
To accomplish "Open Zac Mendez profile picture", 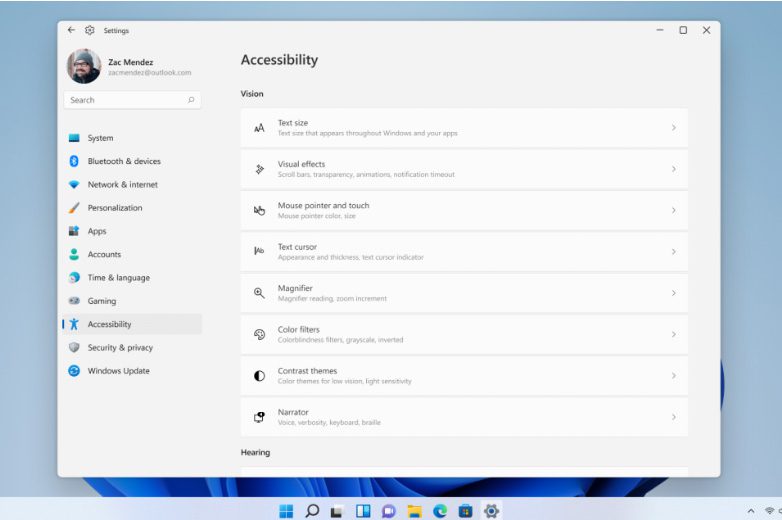I will click(x=84, y=66).
